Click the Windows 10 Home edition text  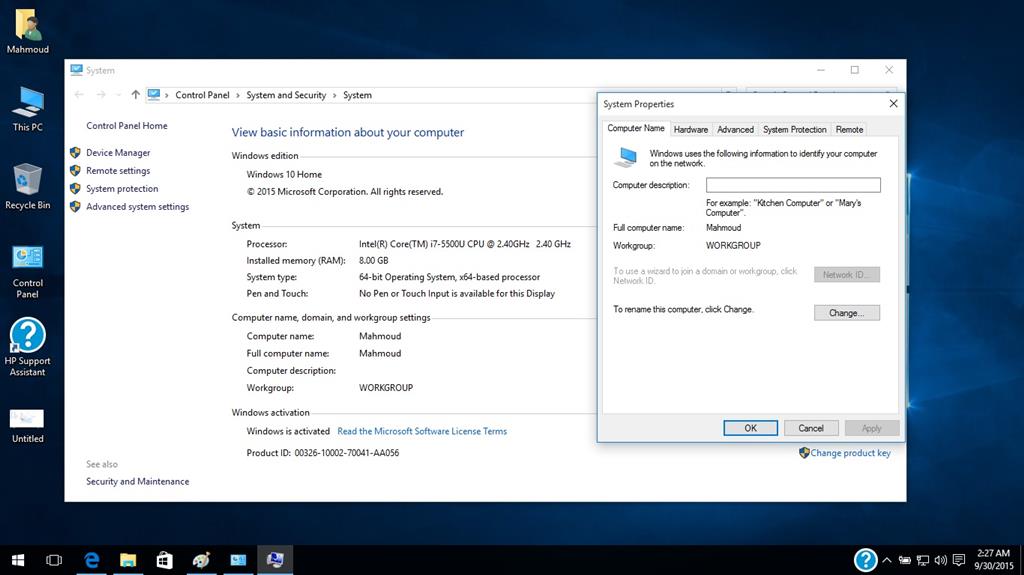pyautogui.click(x=284, y=174)
